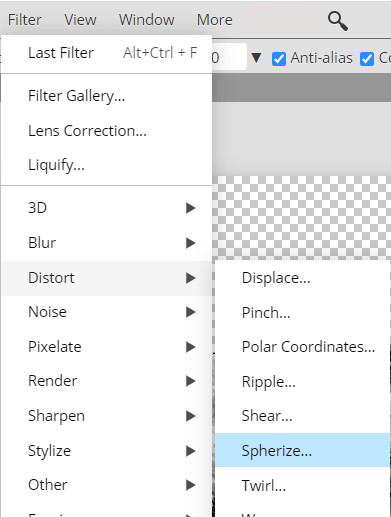This screenshot has width=391, height=517.
Task: Open the Filter menu
Action: pyautogui.click(x=25, y=20)
